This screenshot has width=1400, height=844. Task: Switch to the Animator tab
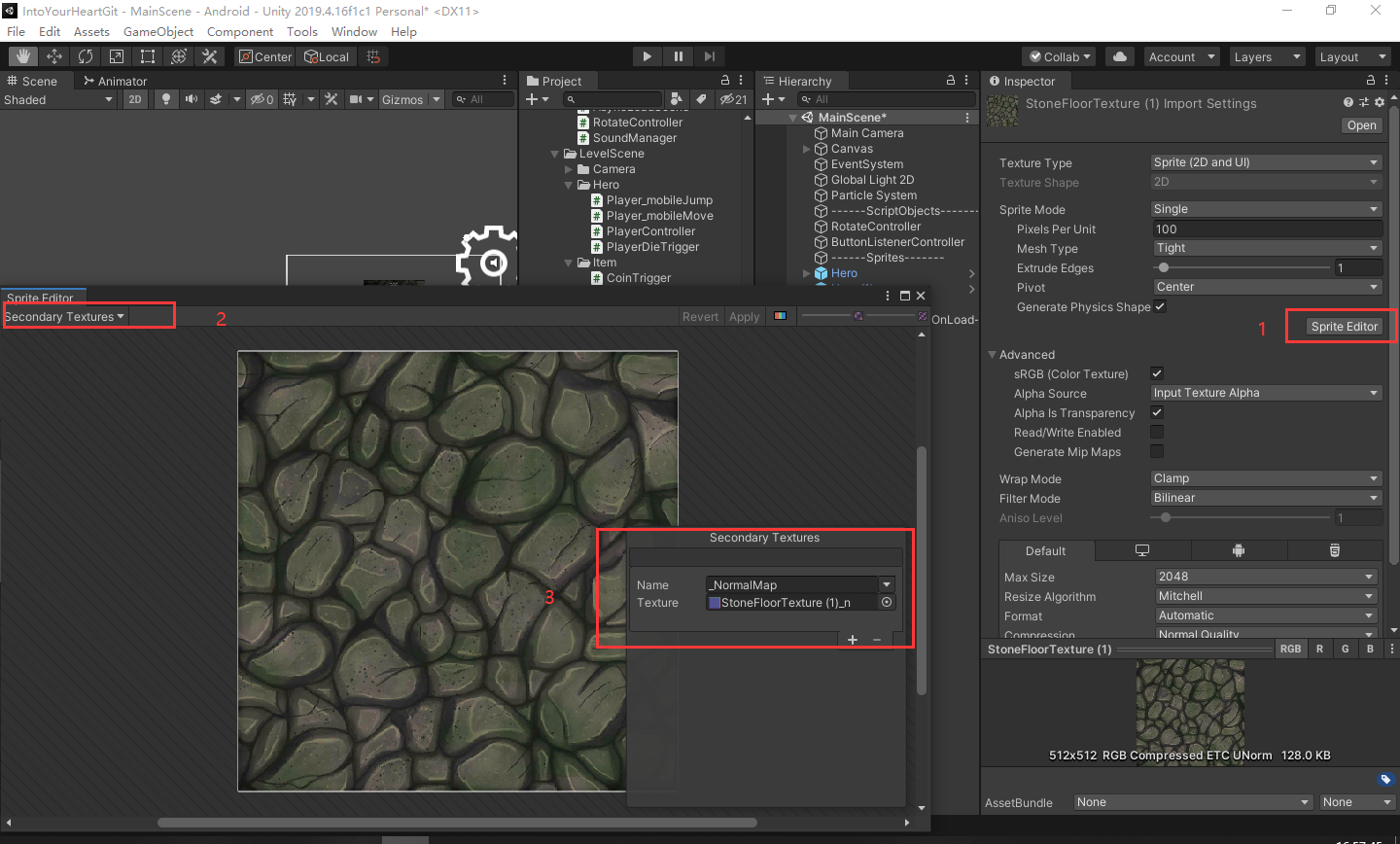[116, 81]
